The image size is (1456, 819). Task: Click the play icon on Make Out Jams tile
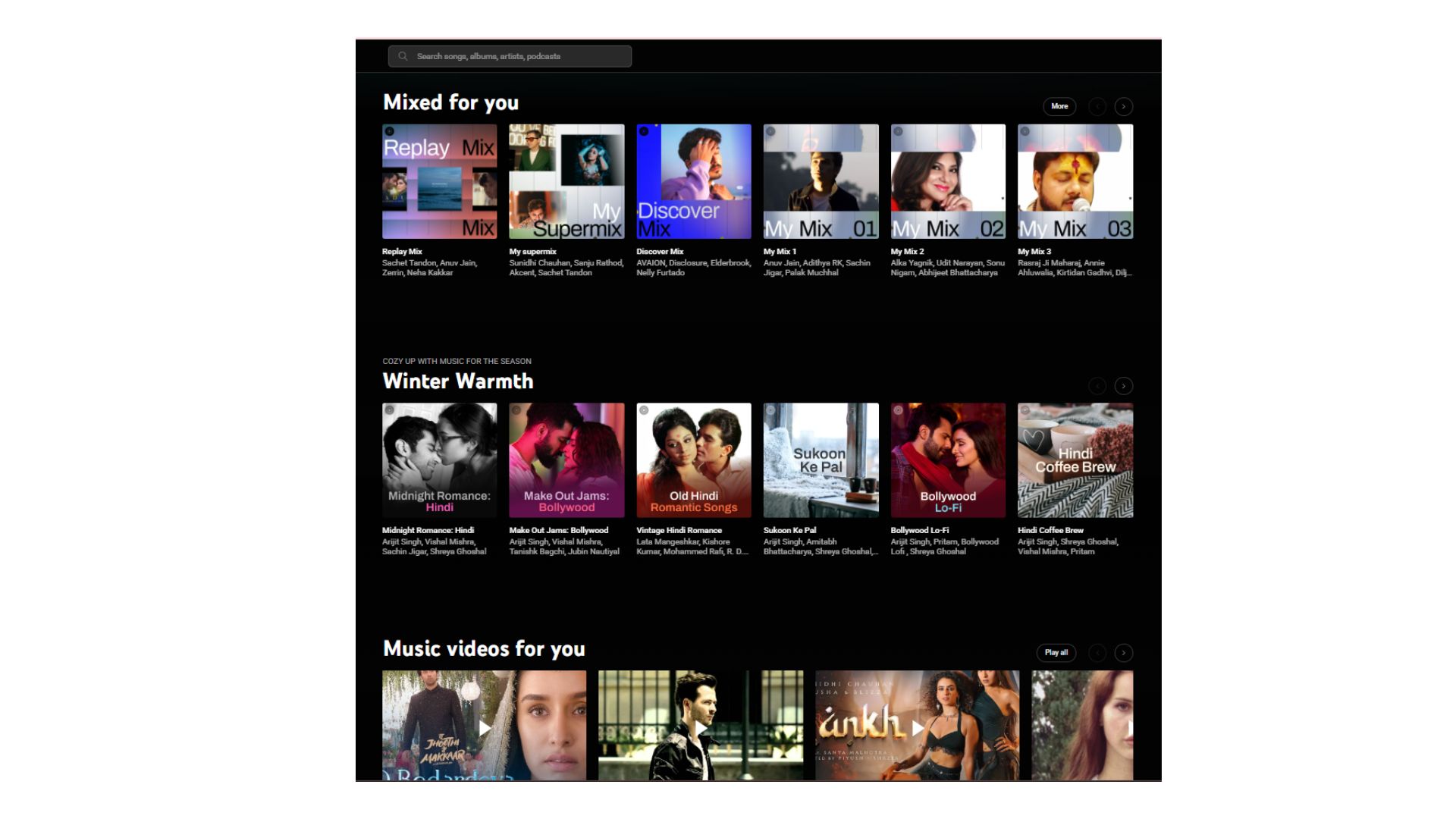point(516,409)
